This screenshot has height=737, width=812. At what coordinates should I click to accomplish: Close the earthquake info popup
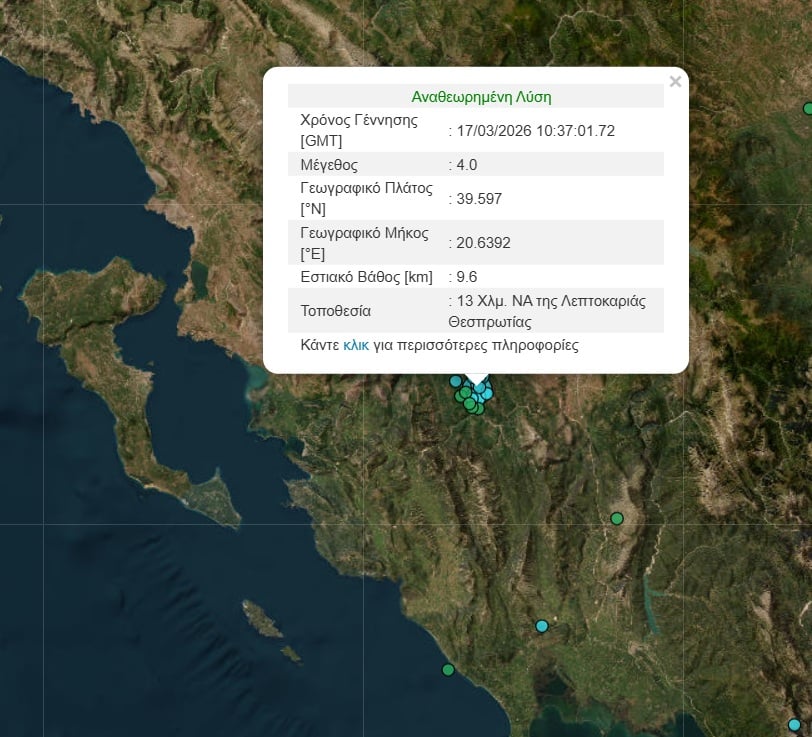point(675,82)
